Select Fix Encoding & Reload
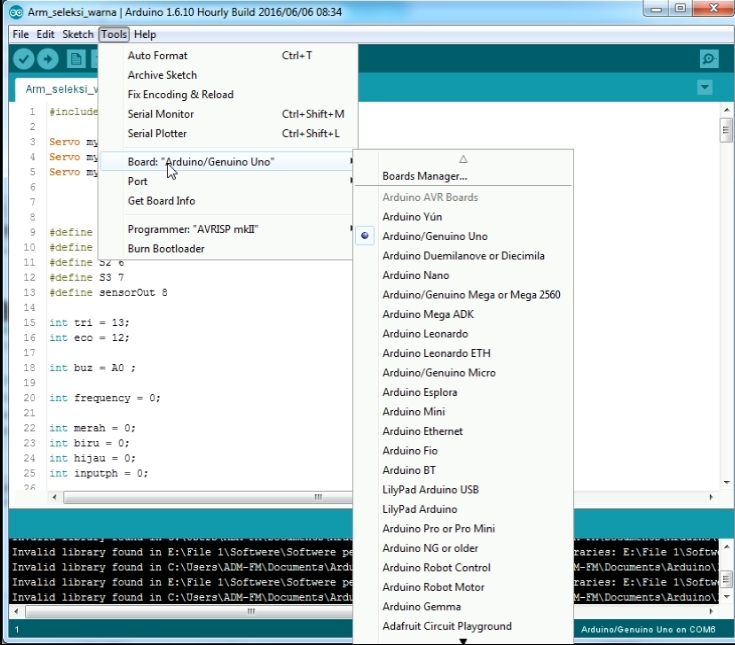The width and height of the screenshot is (735, 645). (228, 94)
